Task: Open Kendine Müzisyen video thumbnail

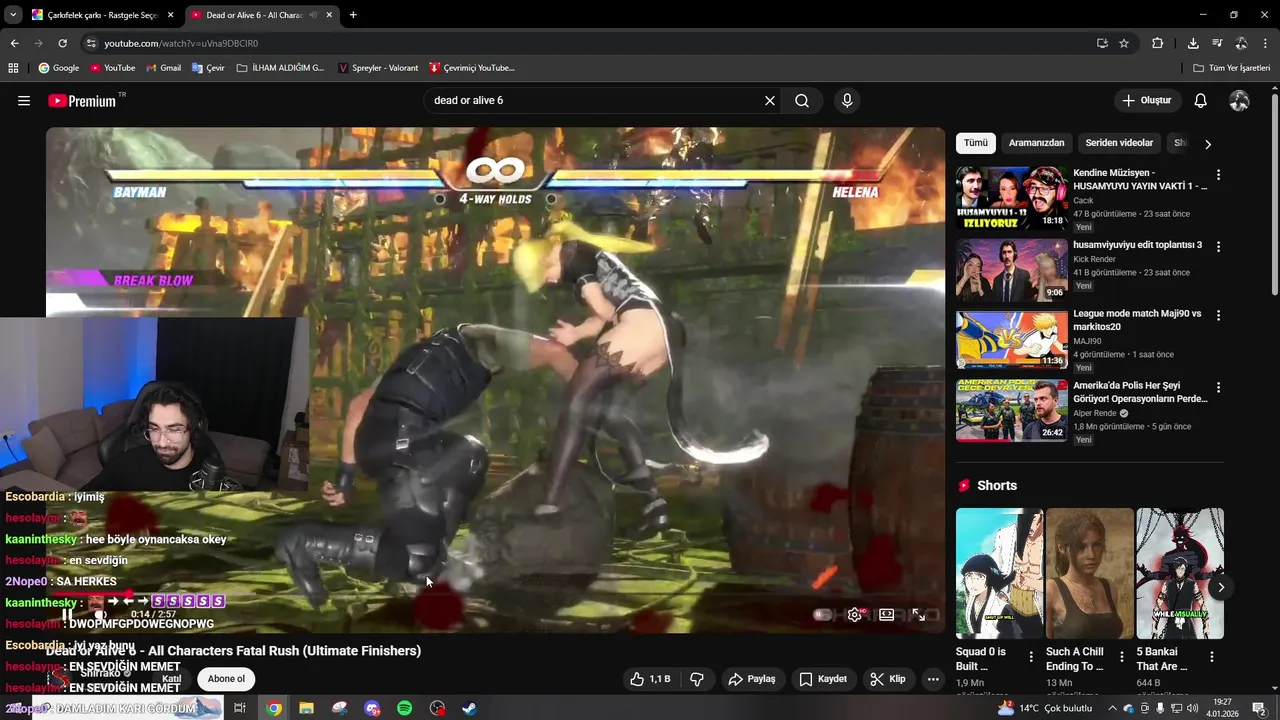Action: pos(1012,198)
